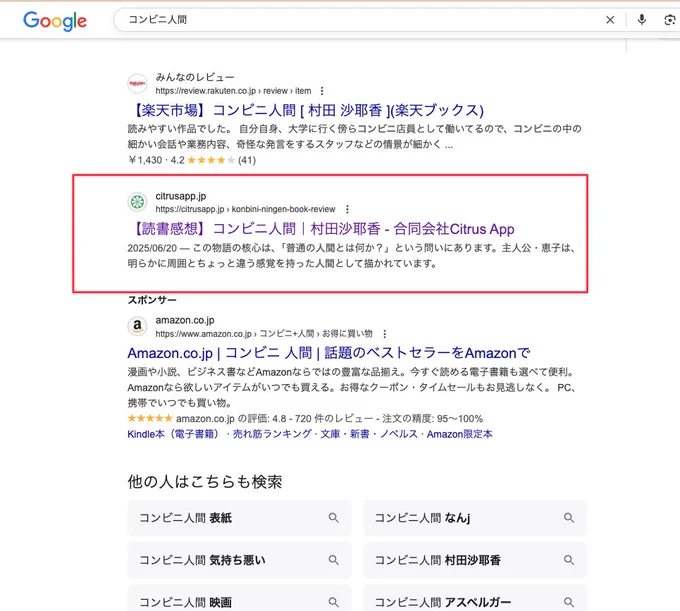Search related コンビニ人間 気持ち悪い

pyautogui.click(x=239, y=560)
